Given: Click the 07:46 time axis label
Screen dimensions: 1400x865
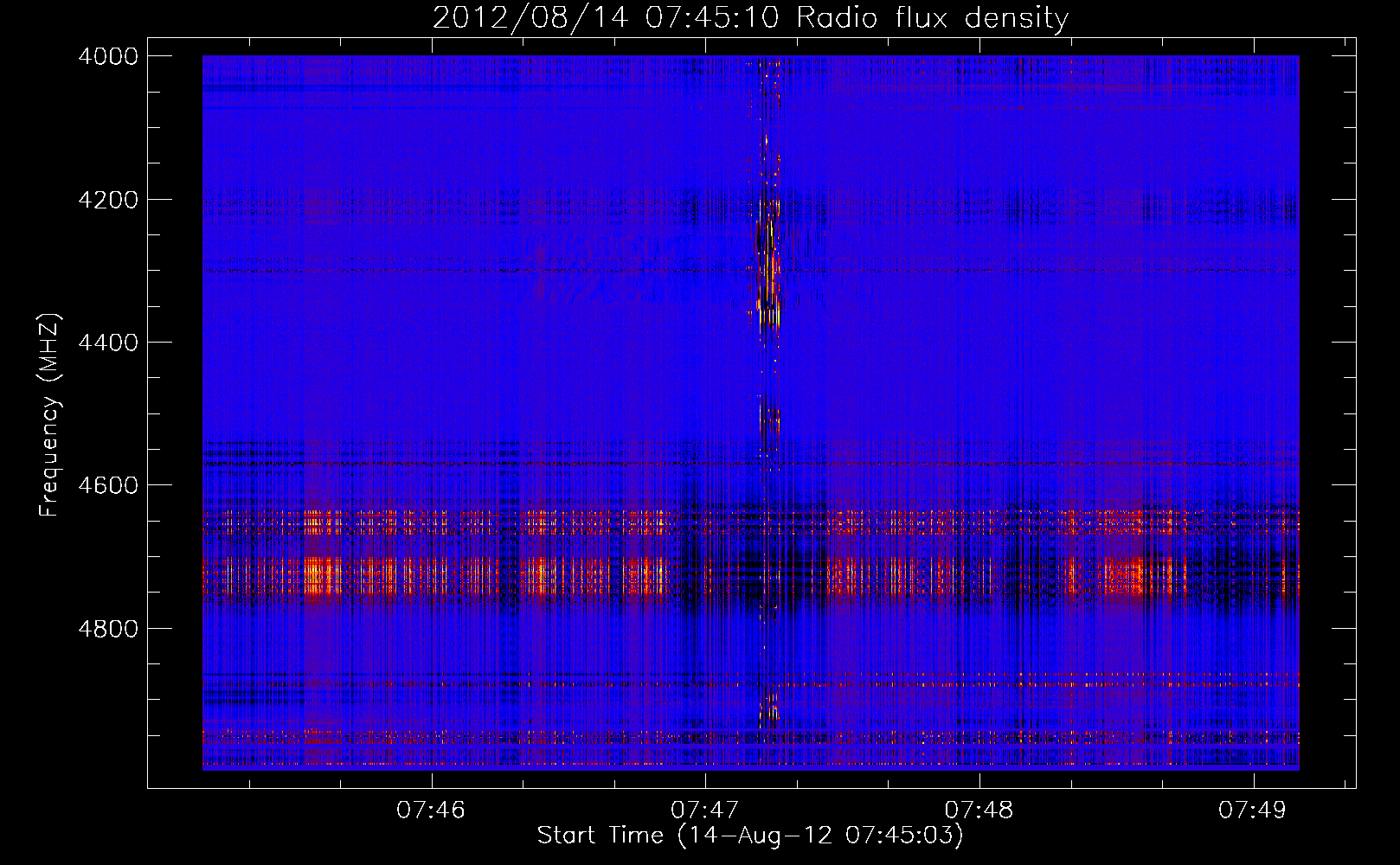Looking at the screenshot, I should click(x=431, y=811).
